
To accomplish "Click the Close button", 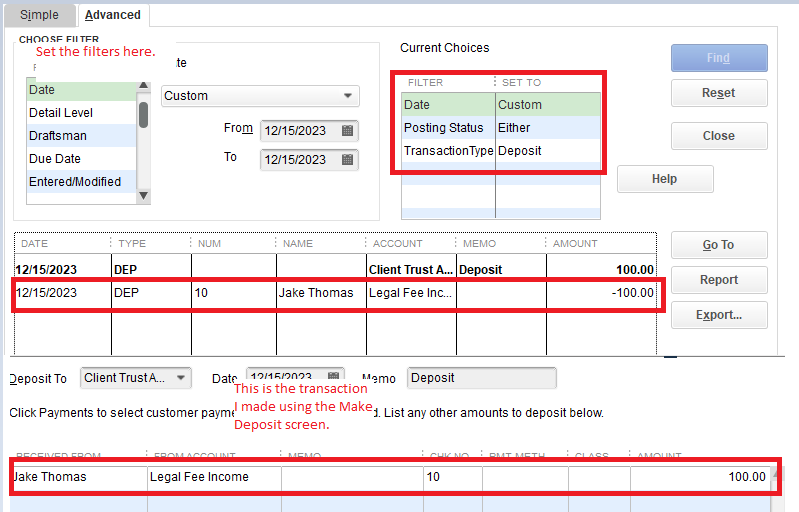I will [x=719, y=136].
